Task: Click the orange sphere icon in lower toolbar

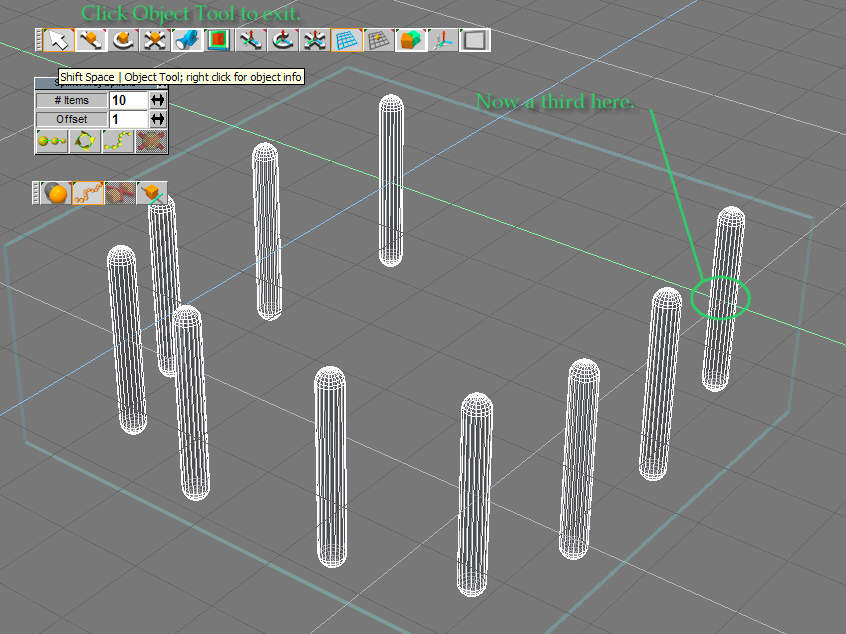Action: tap(57, 193)
